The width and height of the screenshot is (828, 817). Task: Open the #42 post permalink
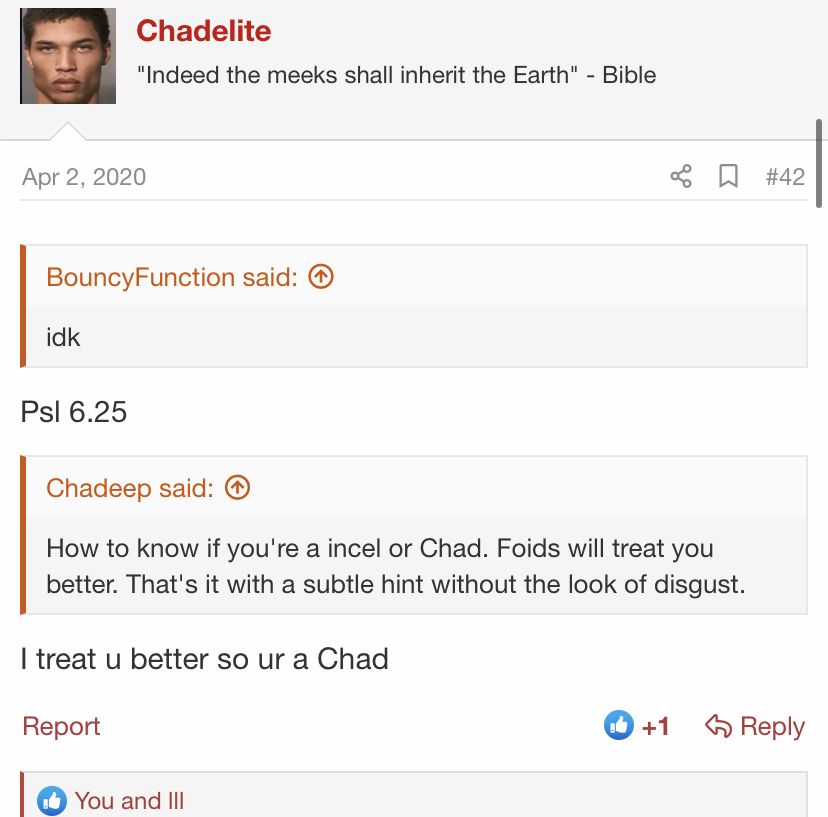(x=785, y=177)
